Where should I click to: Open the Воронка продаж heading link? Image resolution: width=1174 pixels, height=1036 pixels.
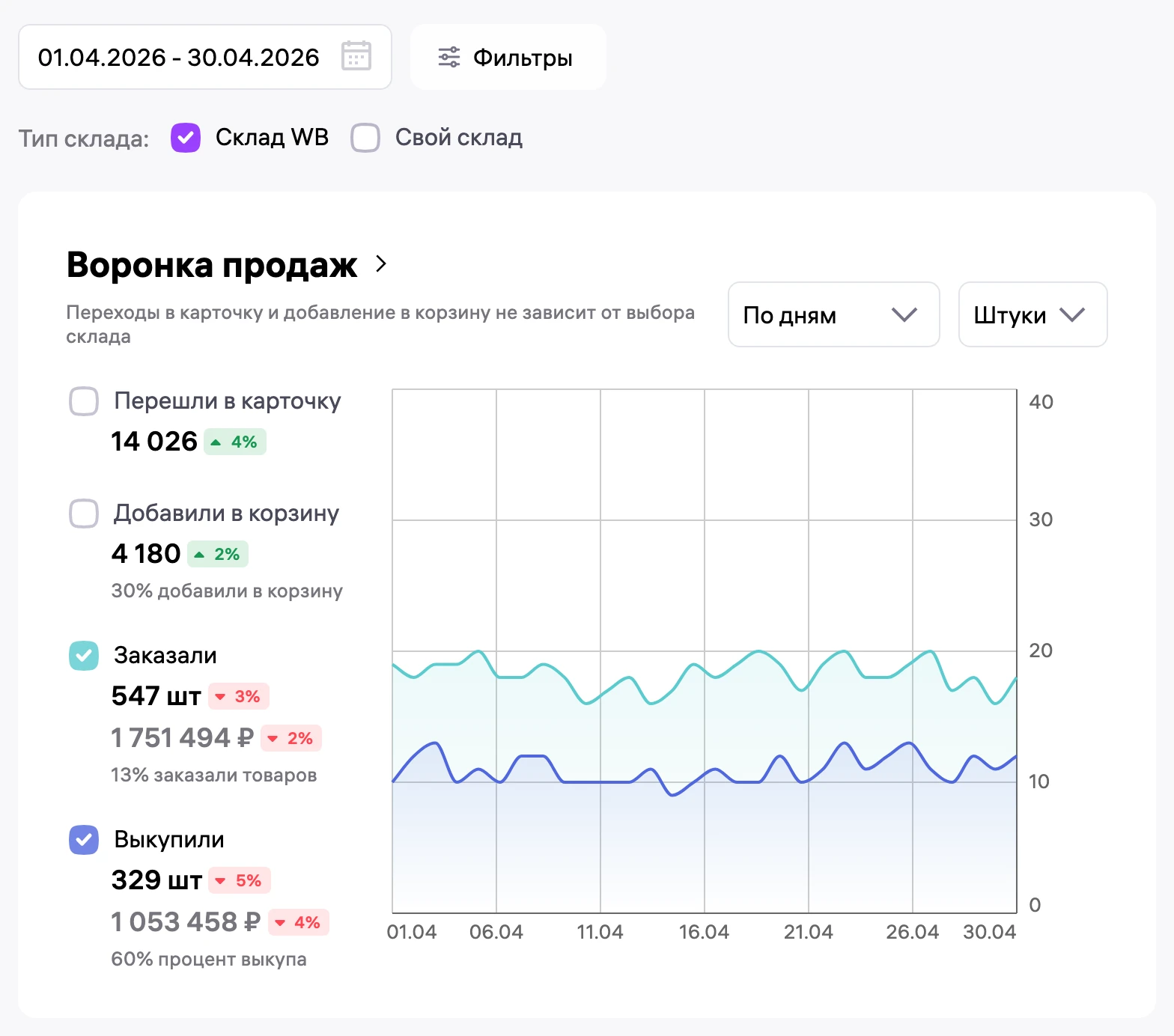pyautogui.click(x=212, y=264)
